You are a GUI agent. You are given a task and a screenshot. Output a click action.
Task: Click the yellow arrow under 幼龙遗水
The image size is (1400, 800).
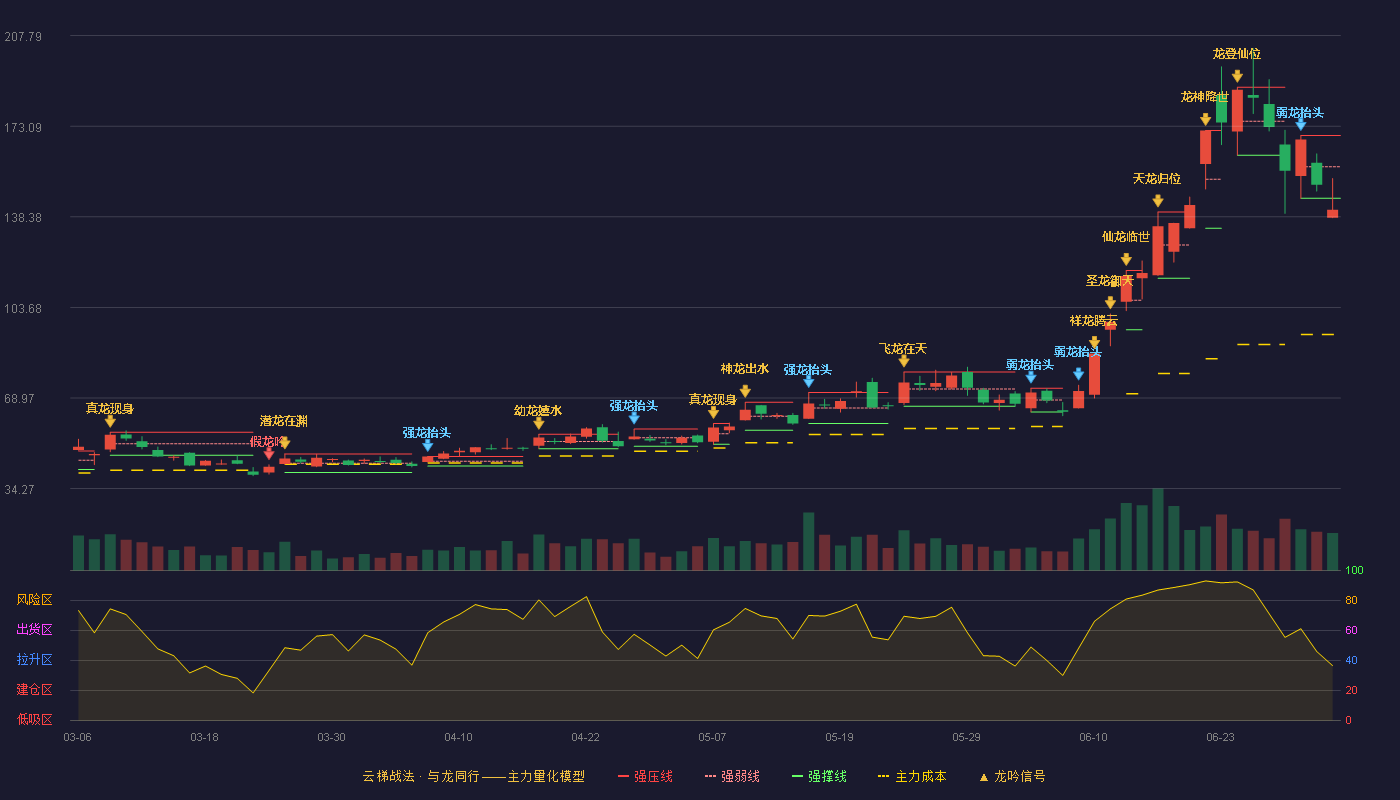click(x=538, y=423)
